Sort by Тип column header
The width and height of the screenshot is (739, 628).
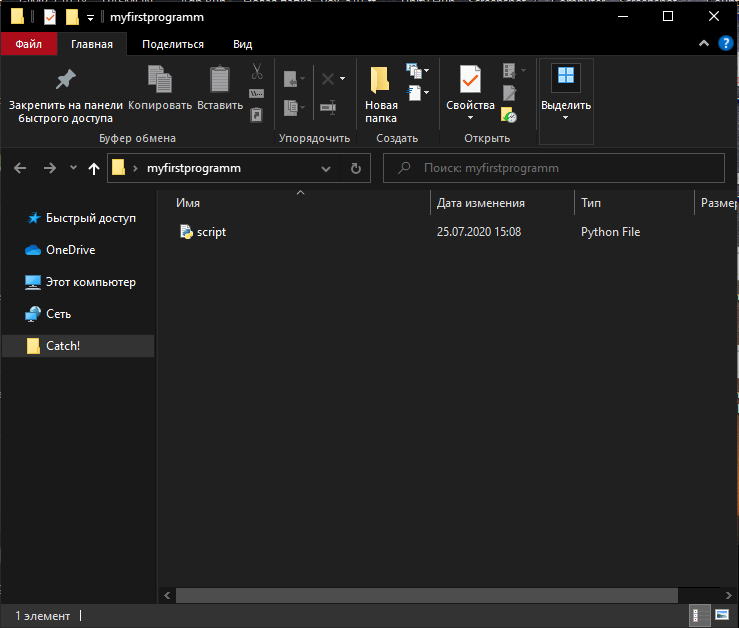pyautogui.click(x=634, y=203)
